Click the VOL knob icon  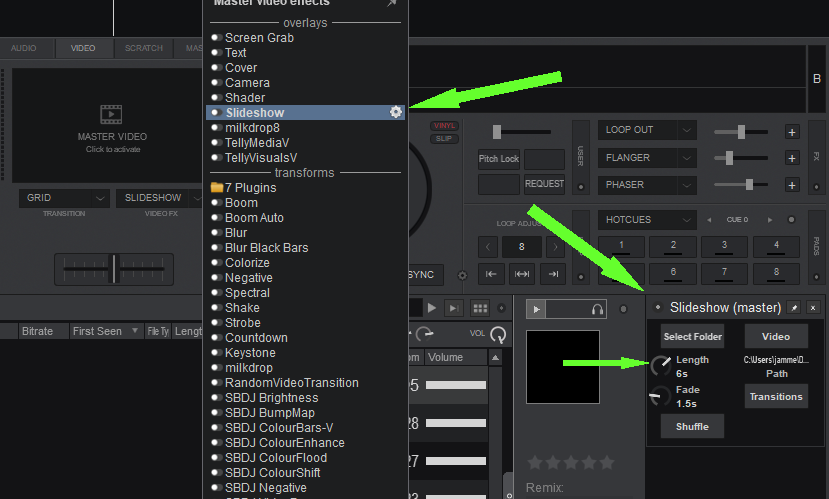point(498,334)
